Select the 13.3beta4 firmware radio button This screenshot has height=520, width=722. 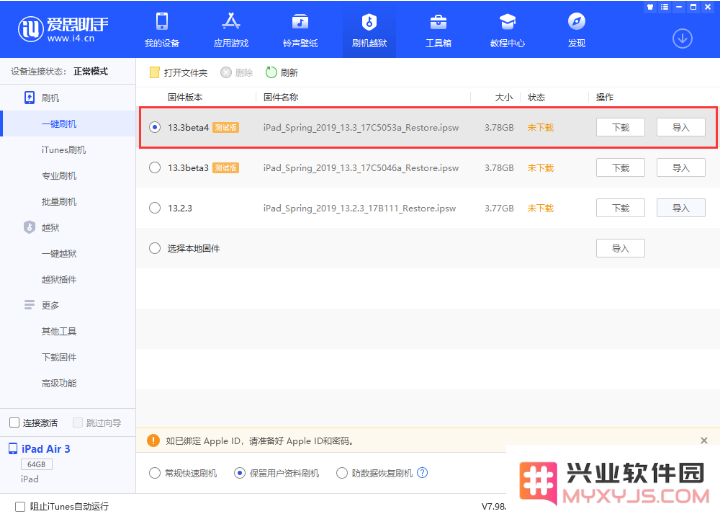coord(155,127)
